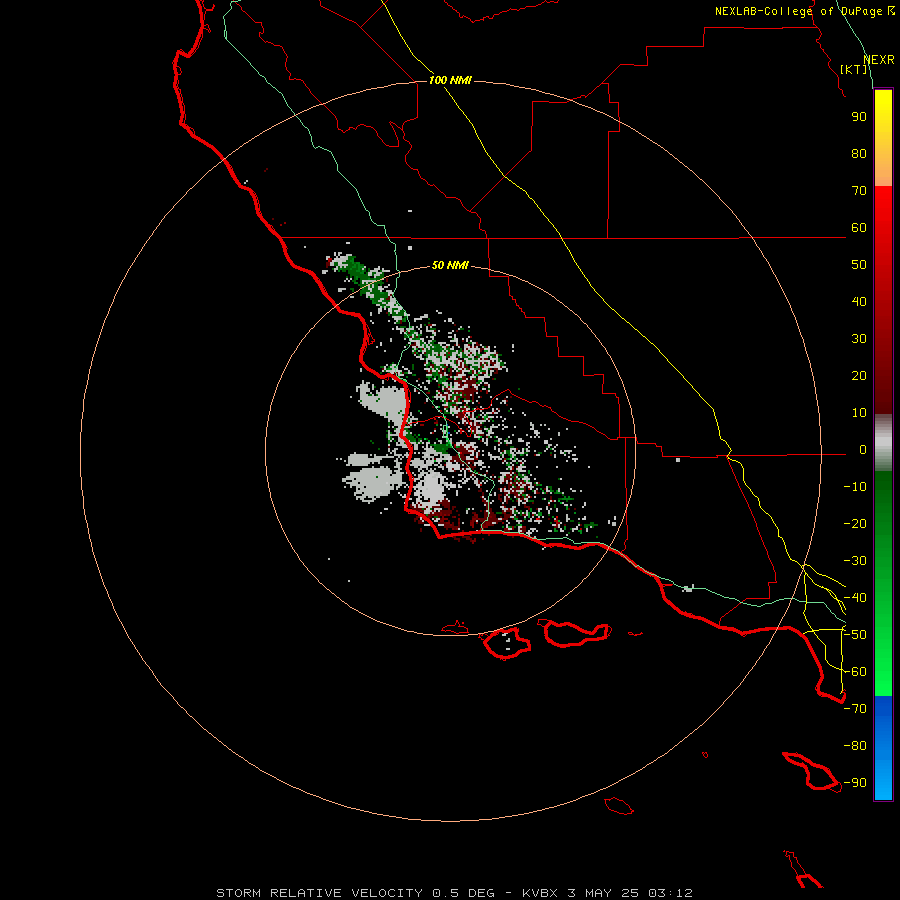The height and width of the screenshot is (900, 900).
Task: Click the -60 value on velocity scale
Action: tap(855, 672)
